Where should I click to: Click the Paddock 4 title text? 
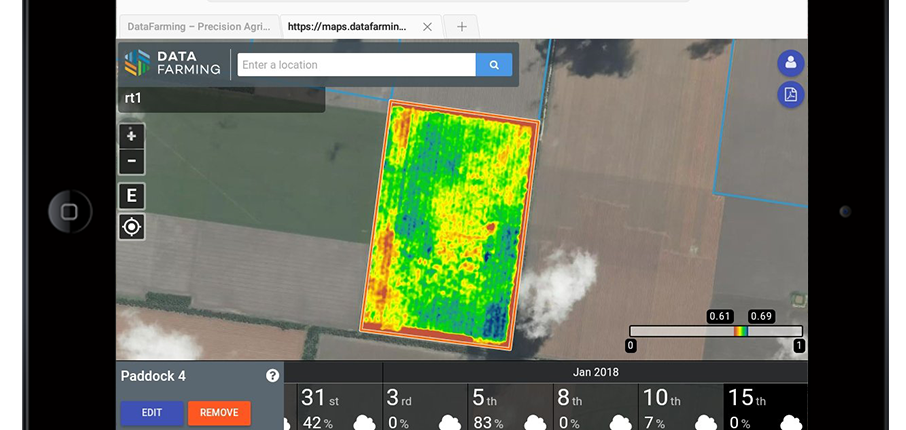pos(153,376)
